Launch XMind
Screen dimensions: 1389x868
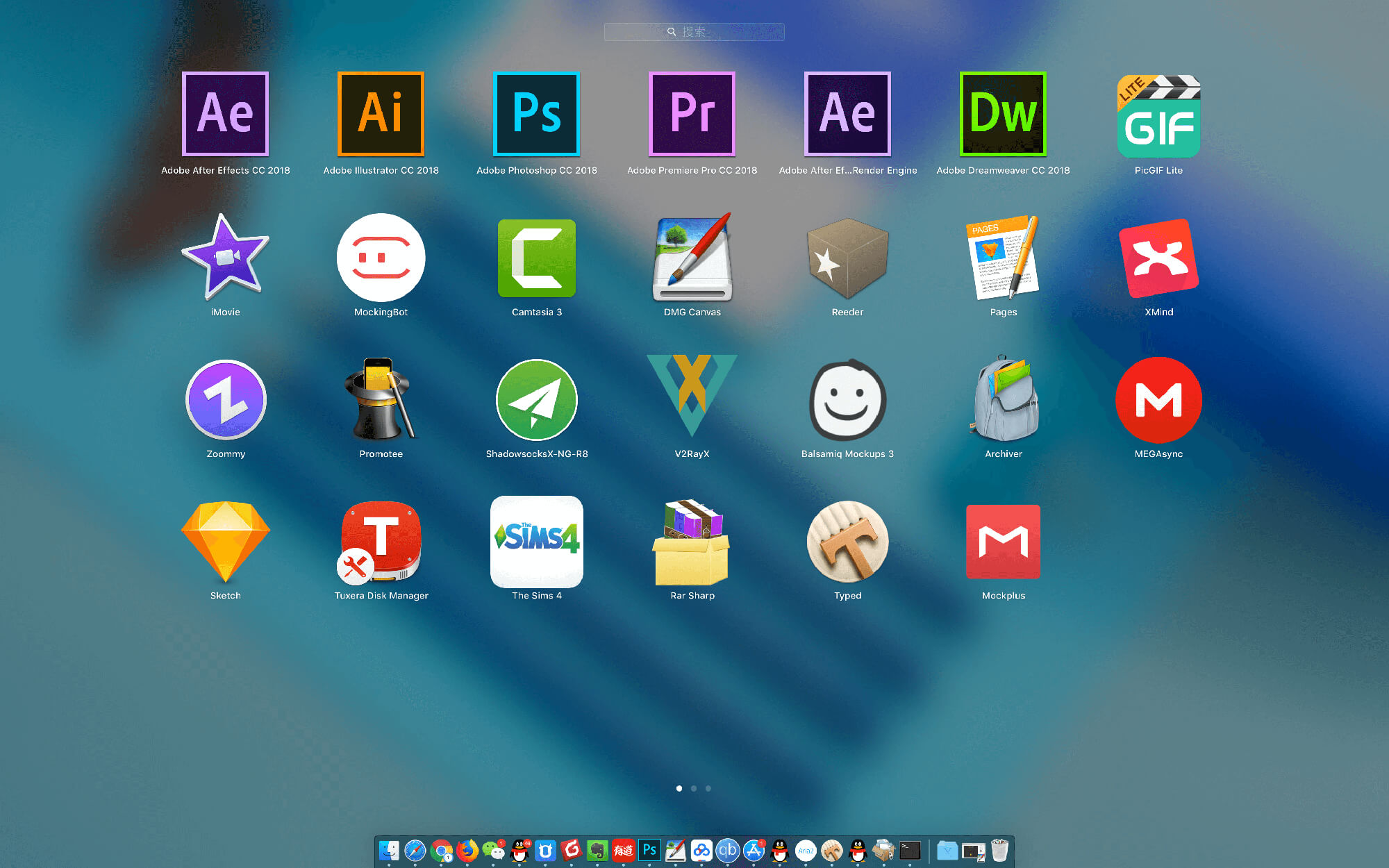(x=1158, y=258)
